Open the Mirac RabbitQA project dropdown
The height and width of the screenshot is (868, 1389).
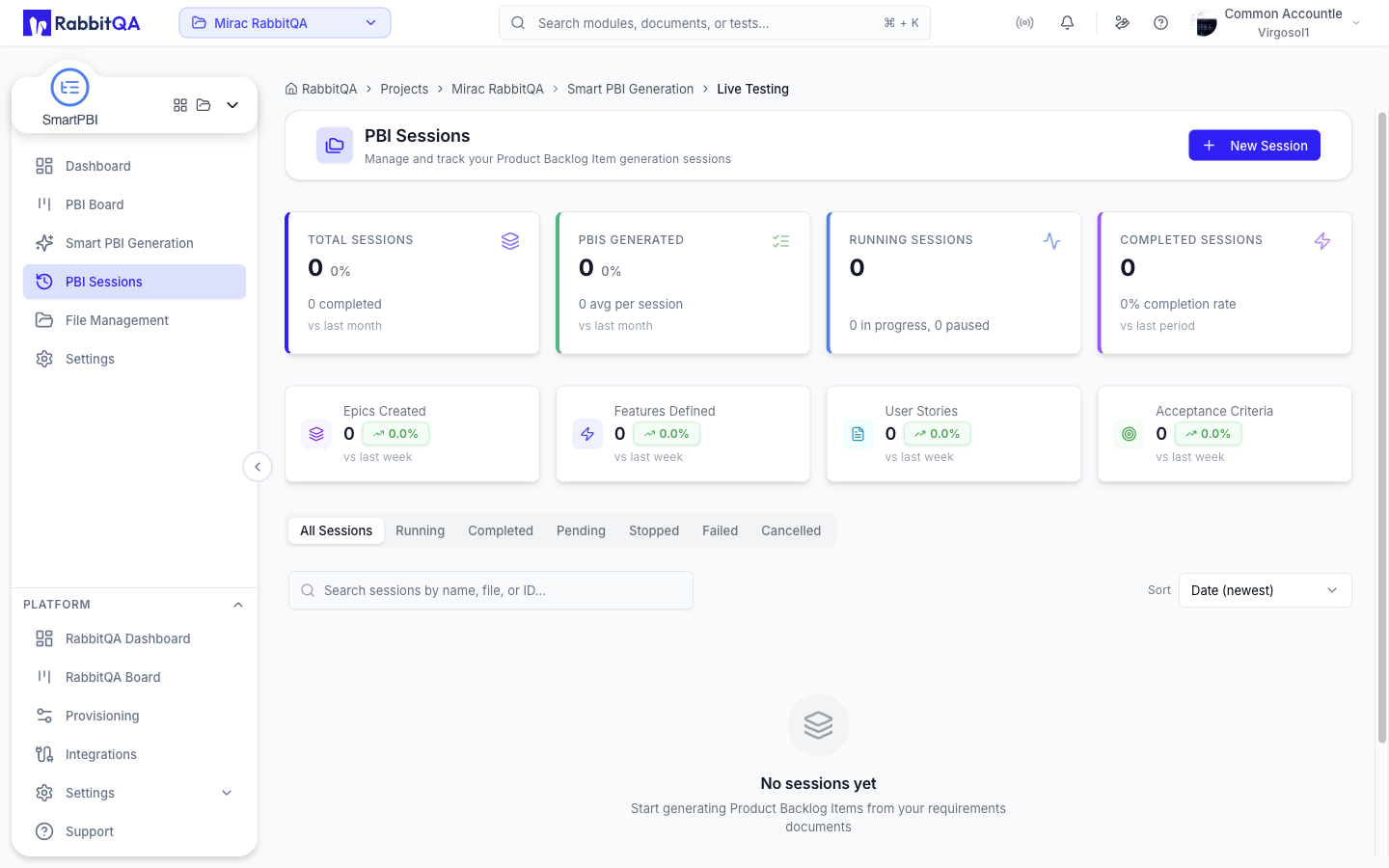pos(285,23)
